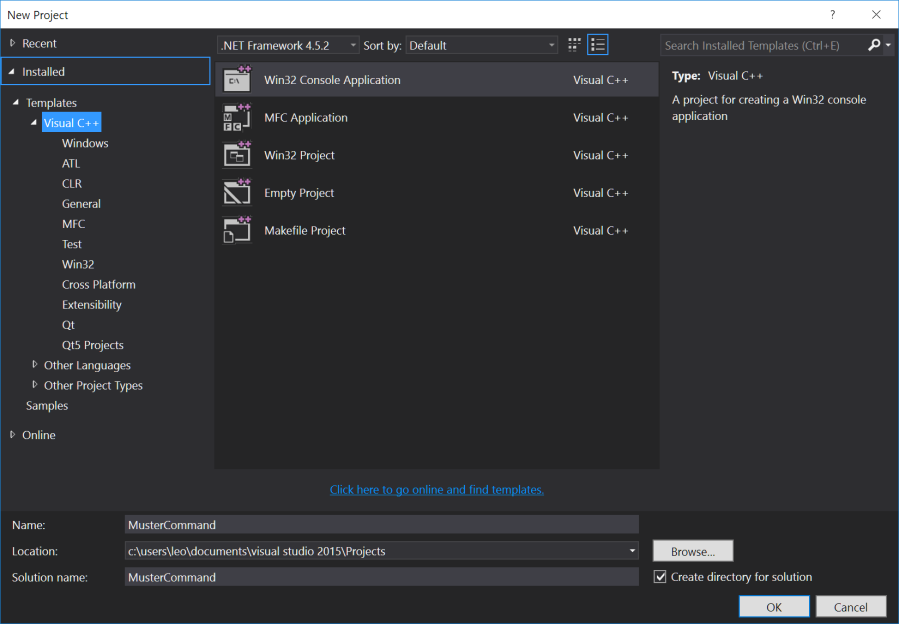Collapse the Templates tree node
The height and width of the screenshot is (624, 899).
point(16,102)
